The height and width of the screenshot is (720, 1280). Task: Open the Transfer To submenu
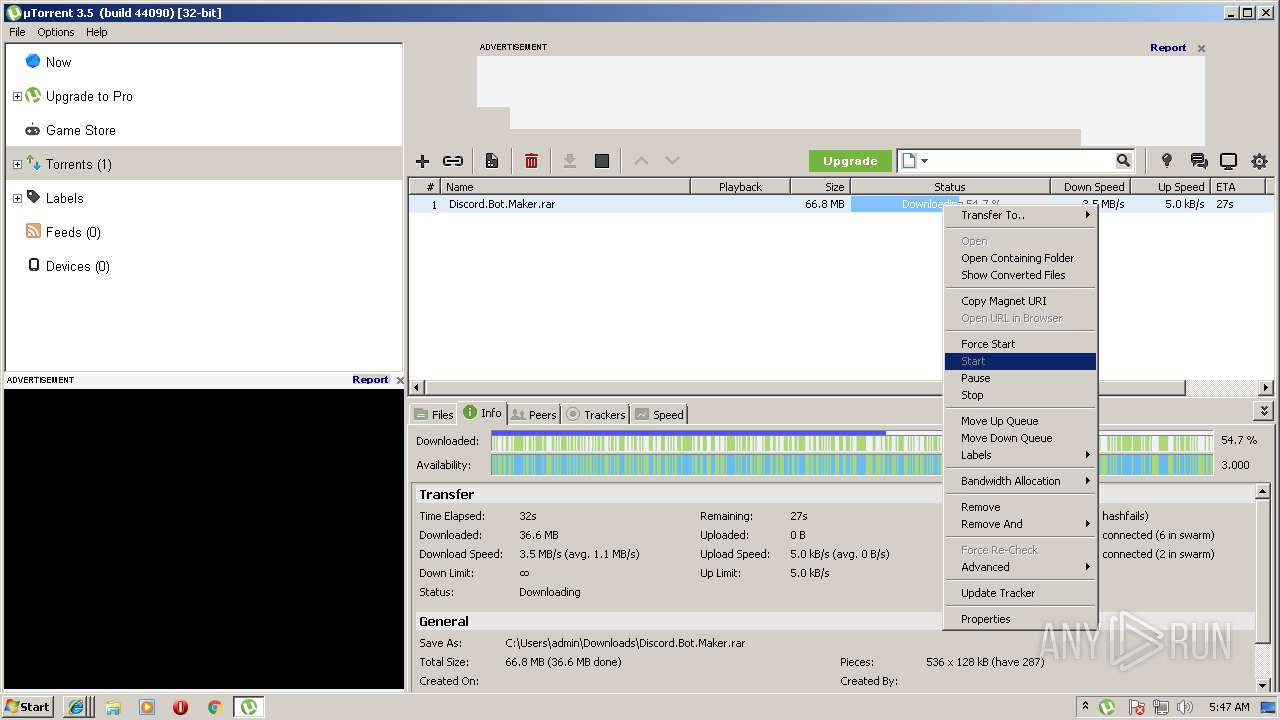click(1020, 215)
